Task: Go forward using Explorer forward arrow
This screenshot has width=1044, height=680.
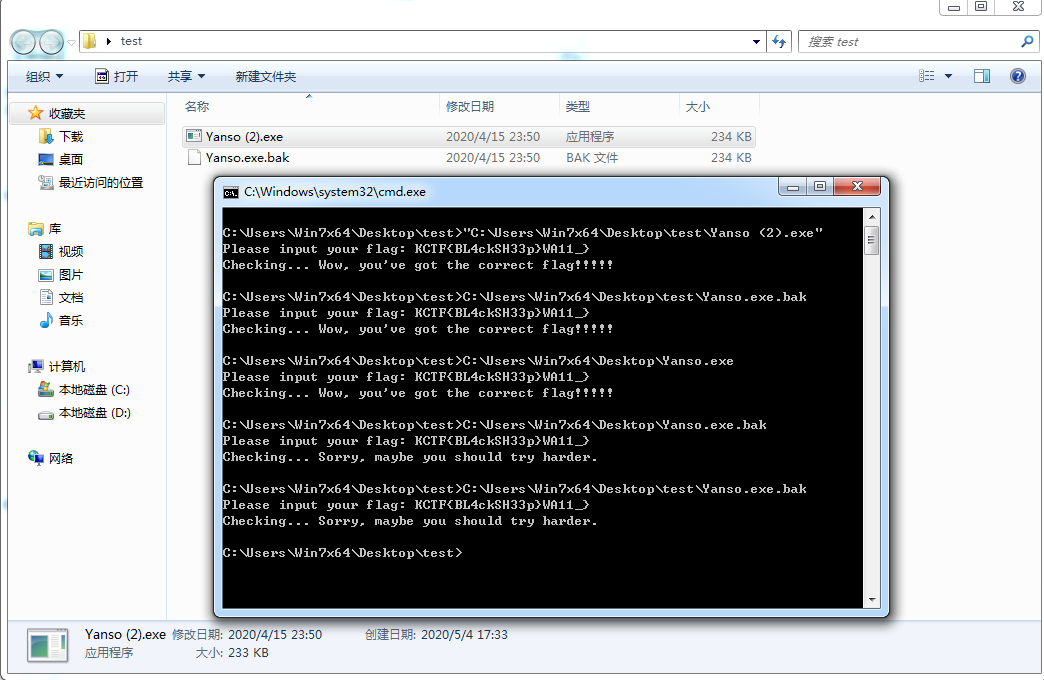Action: pyautogui.click(x=51, y=42)
